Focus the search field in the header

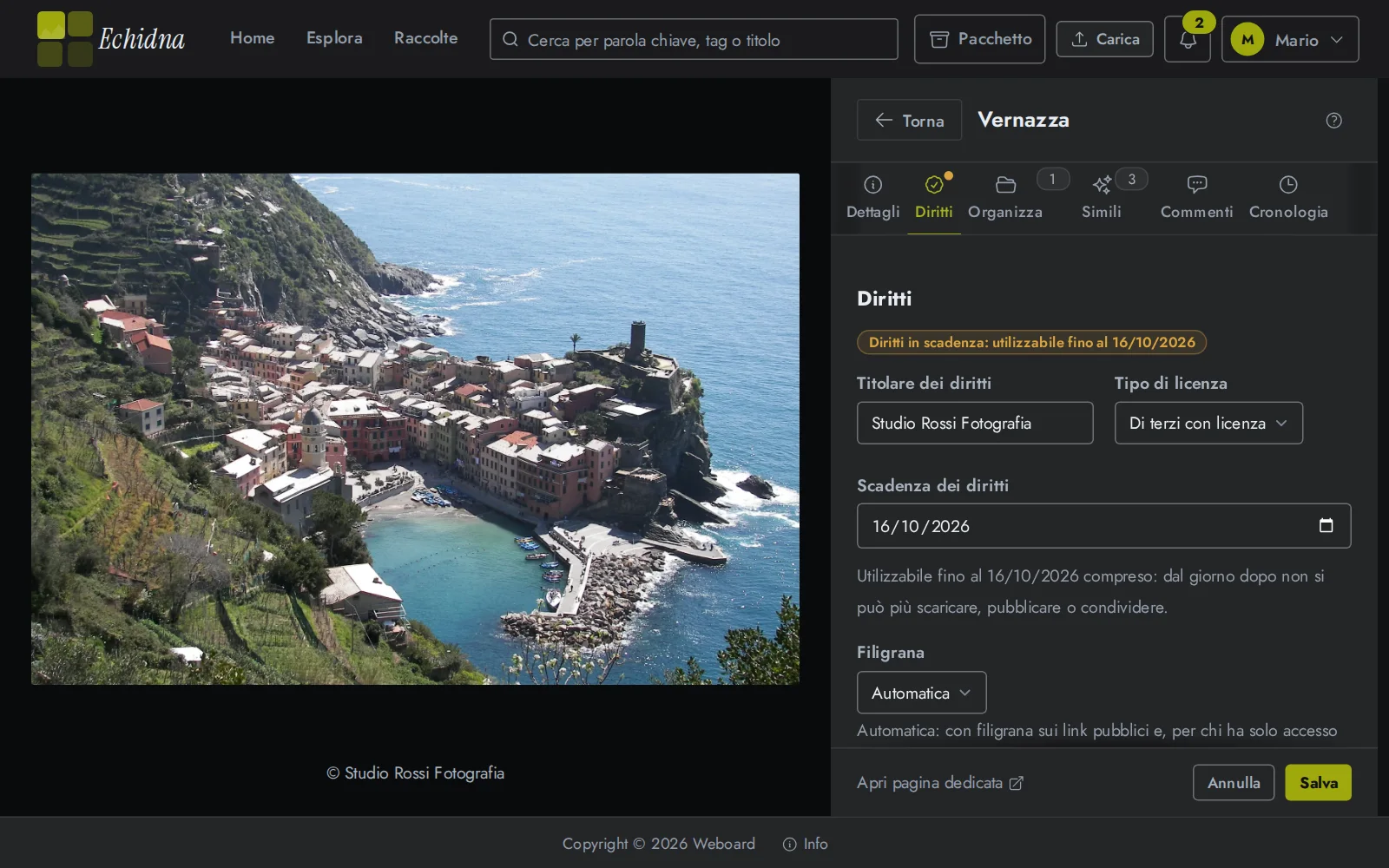tap(694, 39)
